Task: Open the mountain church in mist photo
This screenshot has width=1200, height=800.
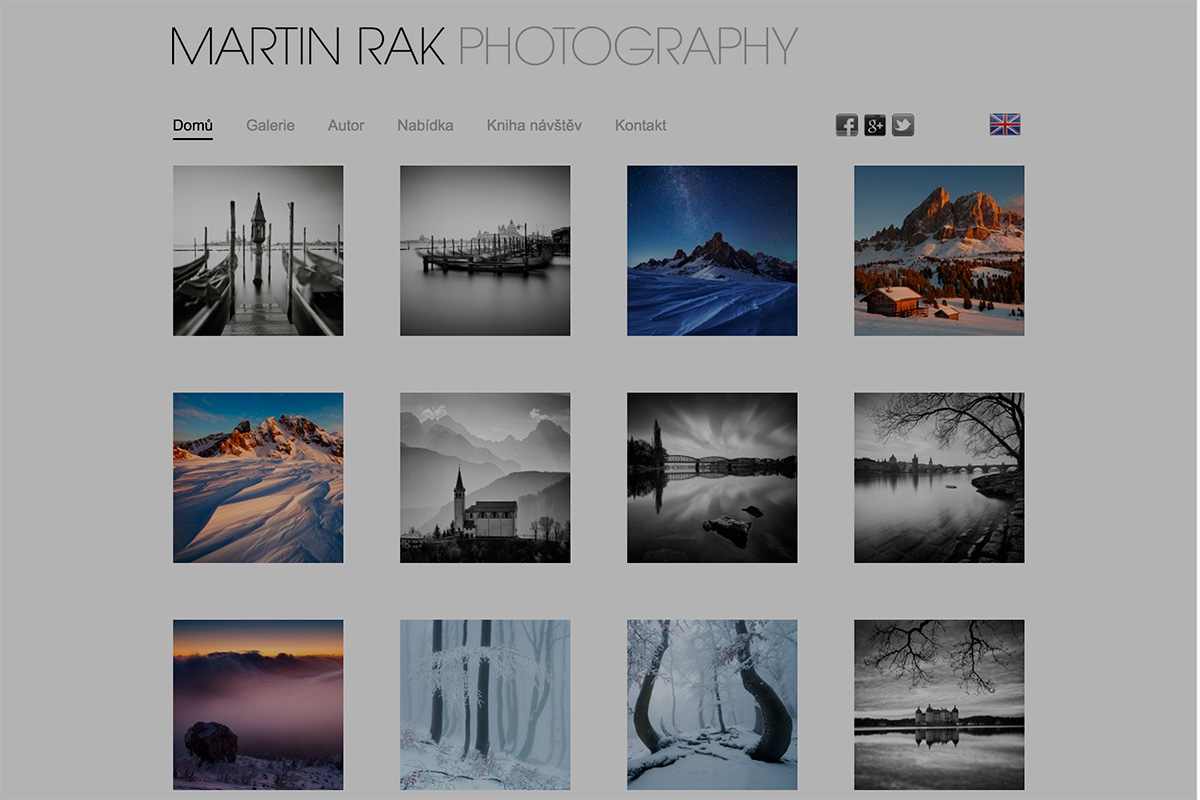Action: (x=484, y=476)
